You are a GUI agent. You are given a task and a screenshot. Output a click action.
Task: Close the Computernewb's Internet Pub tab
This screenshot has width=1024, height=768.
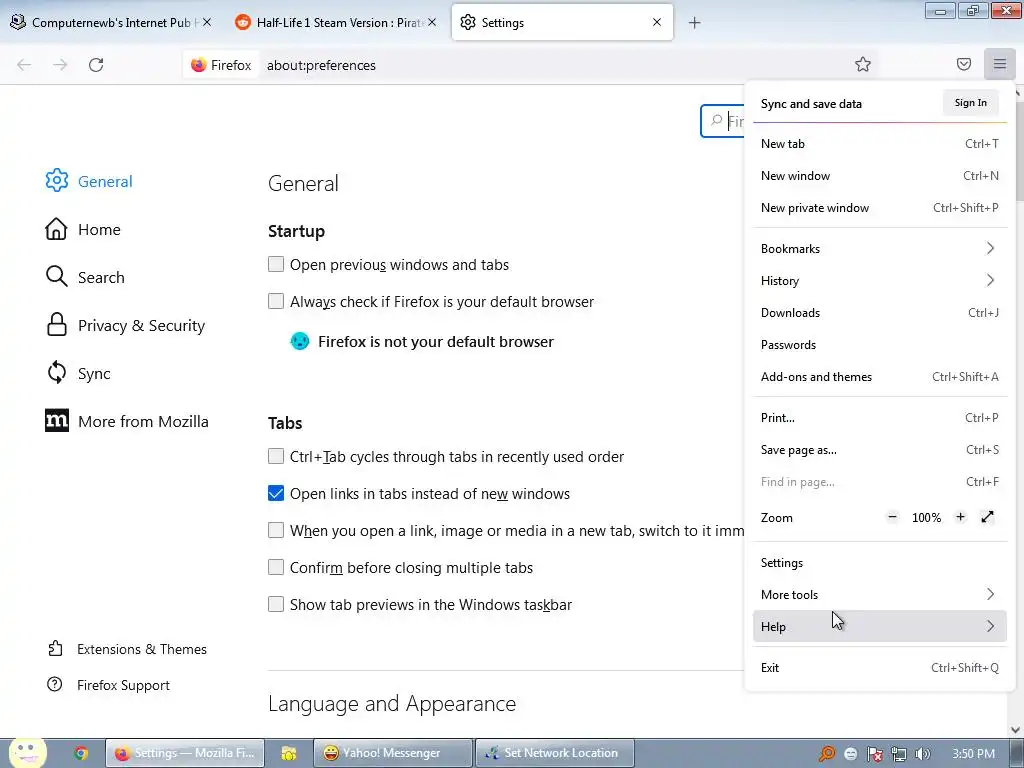click(x=206, y=22)
